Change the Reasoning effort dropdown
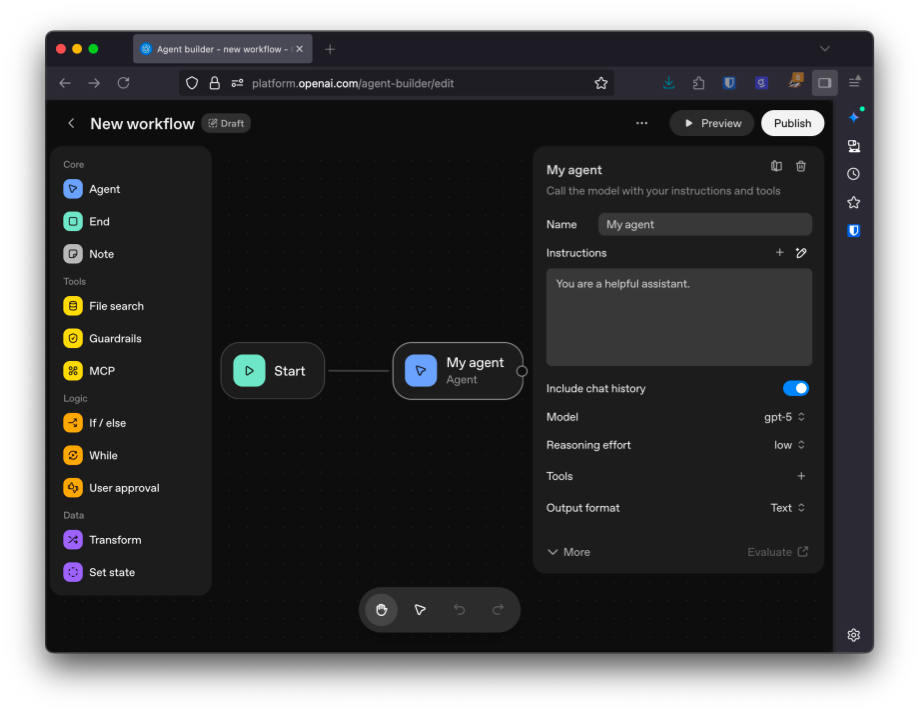The width and height of the screenshot is (920, 713). (789, 445)
